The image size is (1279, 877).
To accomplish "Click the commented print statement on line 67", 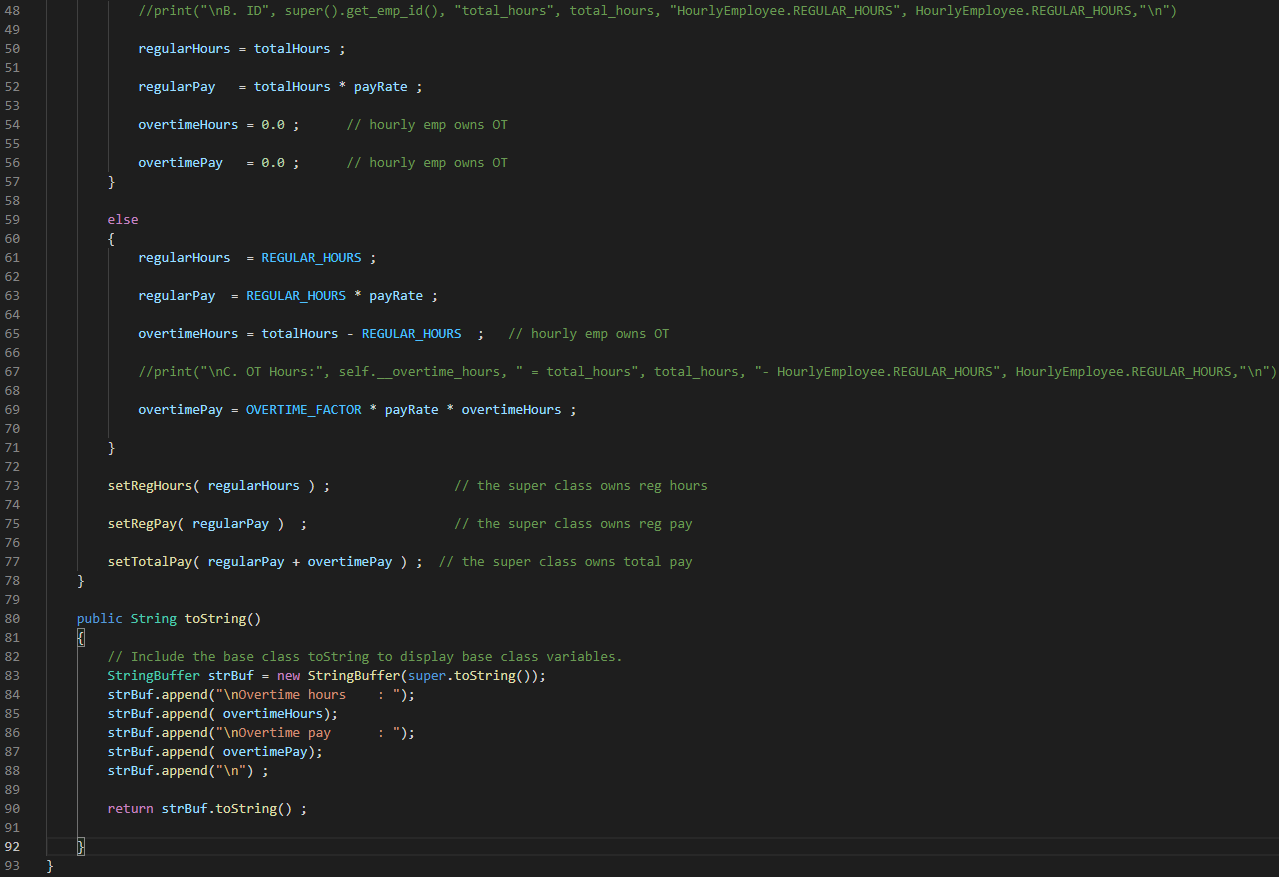I will coord(400,371).
